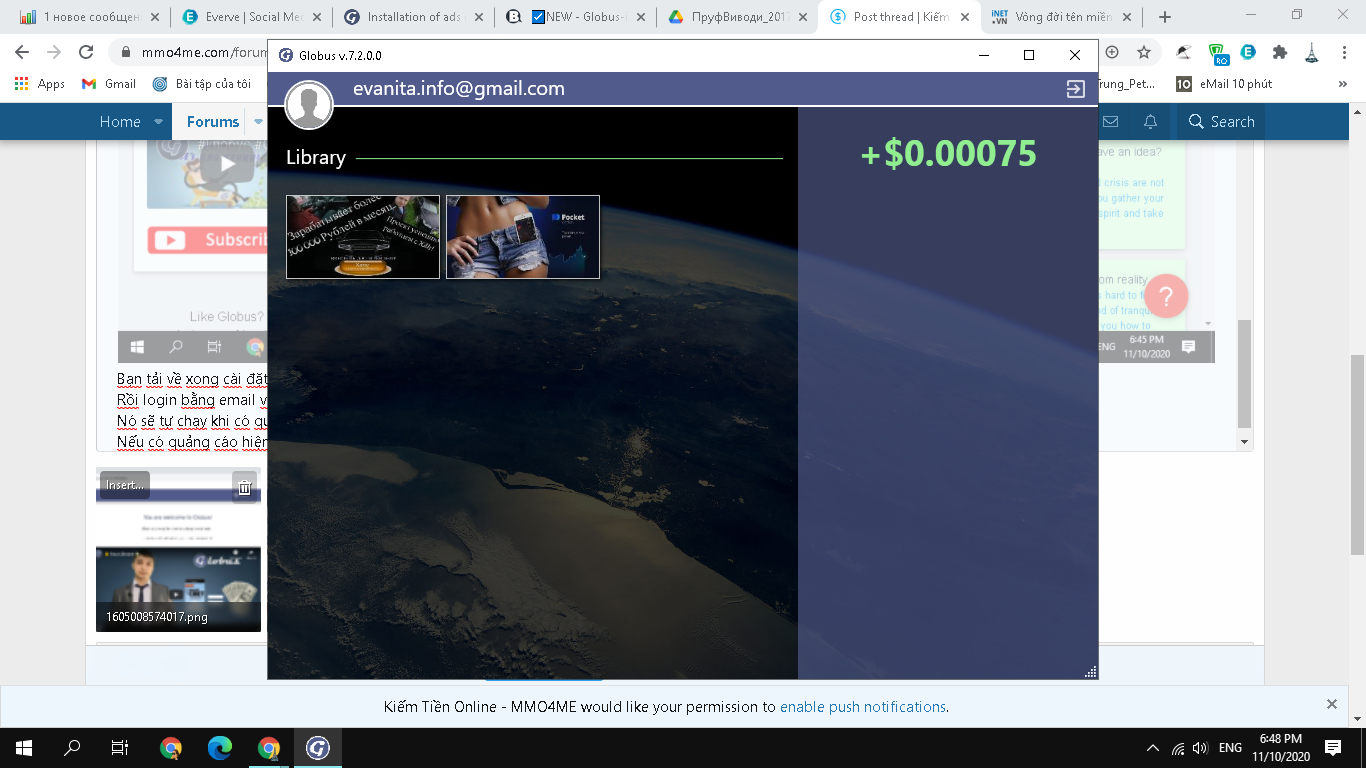Open the Russian 100,000 rubles ad thumbnail
Image resolution: width=1366 pixels, height=768 pixels.
pos(363,237)
